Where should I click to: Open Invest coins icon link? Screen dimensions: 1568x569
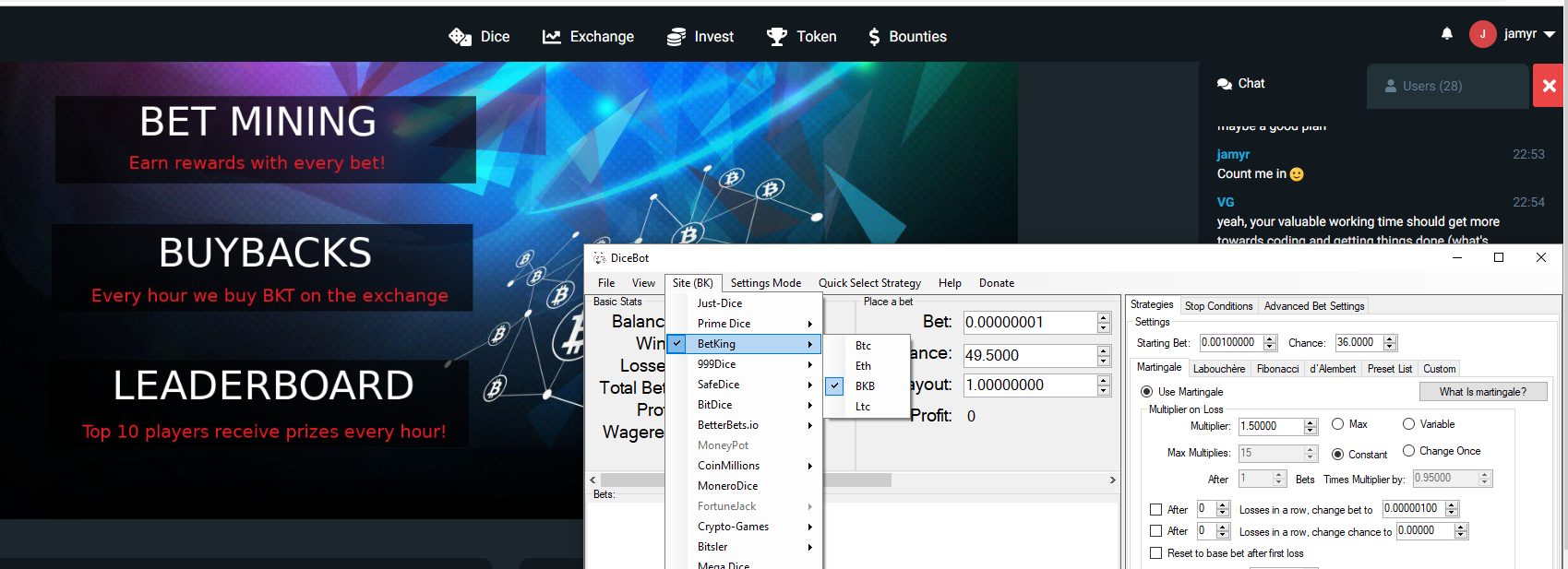676,37
